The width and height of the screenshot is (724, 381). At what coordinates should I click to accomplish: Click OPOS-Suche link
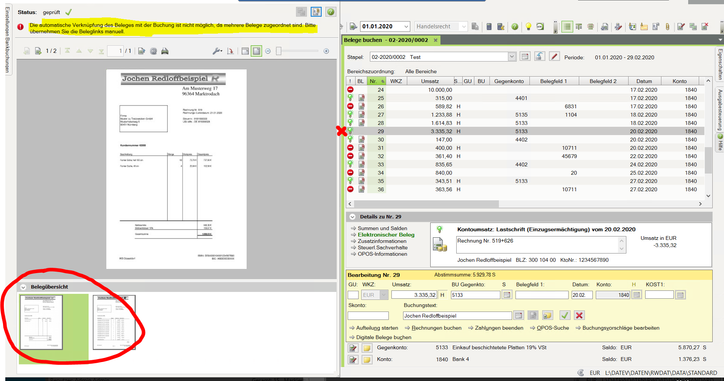point(553,328)
